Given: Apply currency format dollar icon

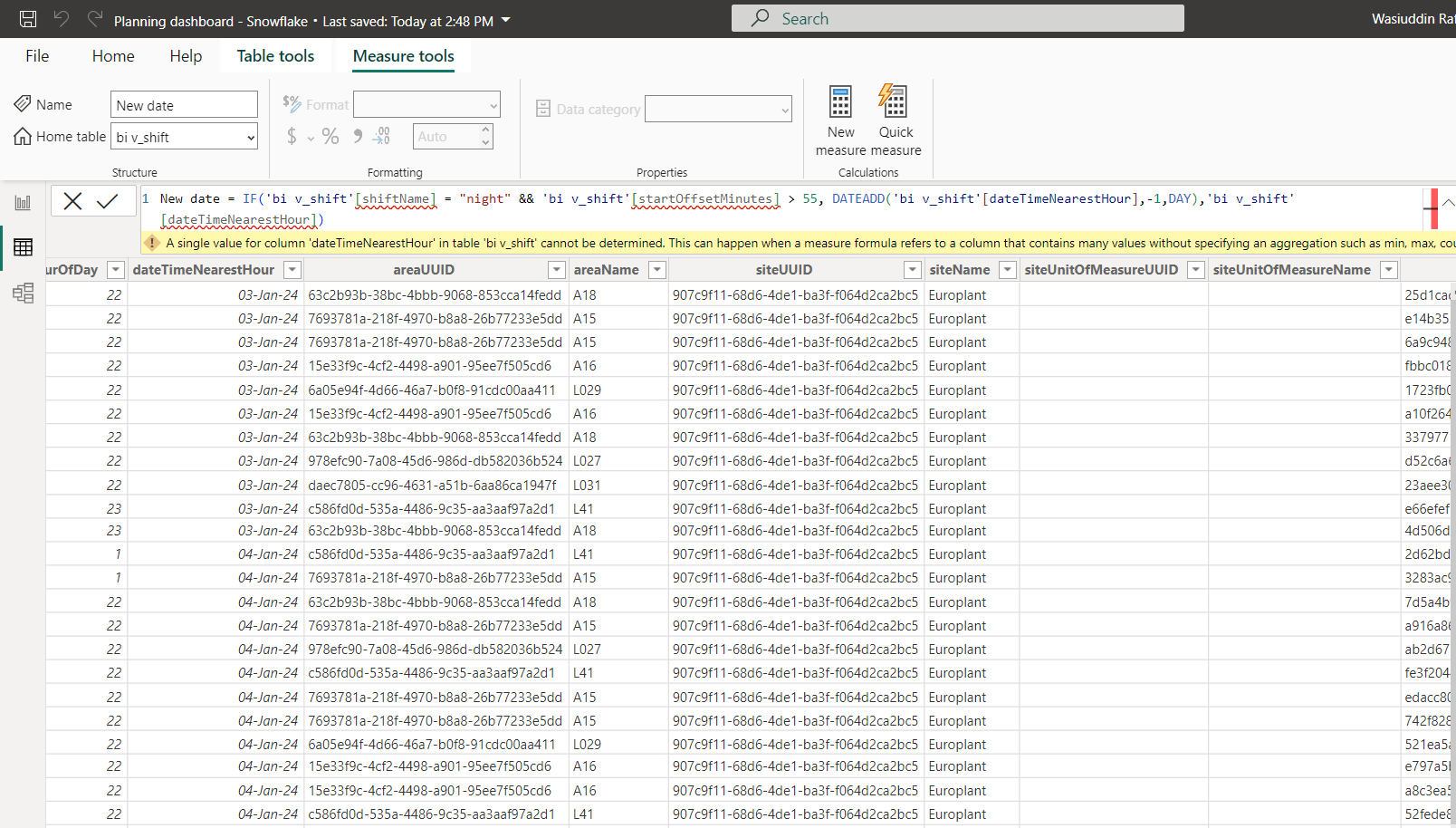Looking at the screenshot, I should [x=292, y=136].
